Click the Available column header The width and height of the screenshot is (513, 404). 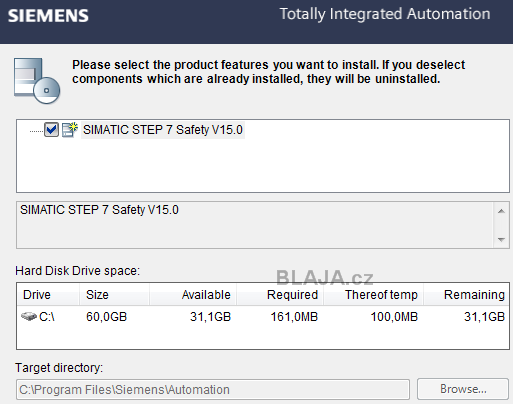[193, 295]
